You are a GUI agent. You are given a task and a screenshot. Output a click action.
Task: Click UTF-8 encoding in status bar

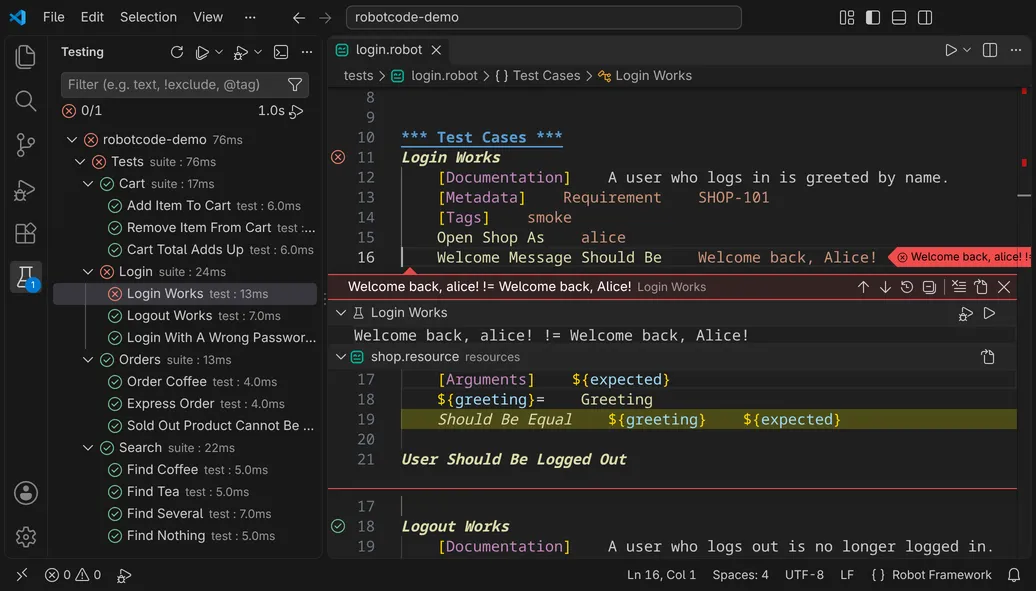tap(804, 575)
